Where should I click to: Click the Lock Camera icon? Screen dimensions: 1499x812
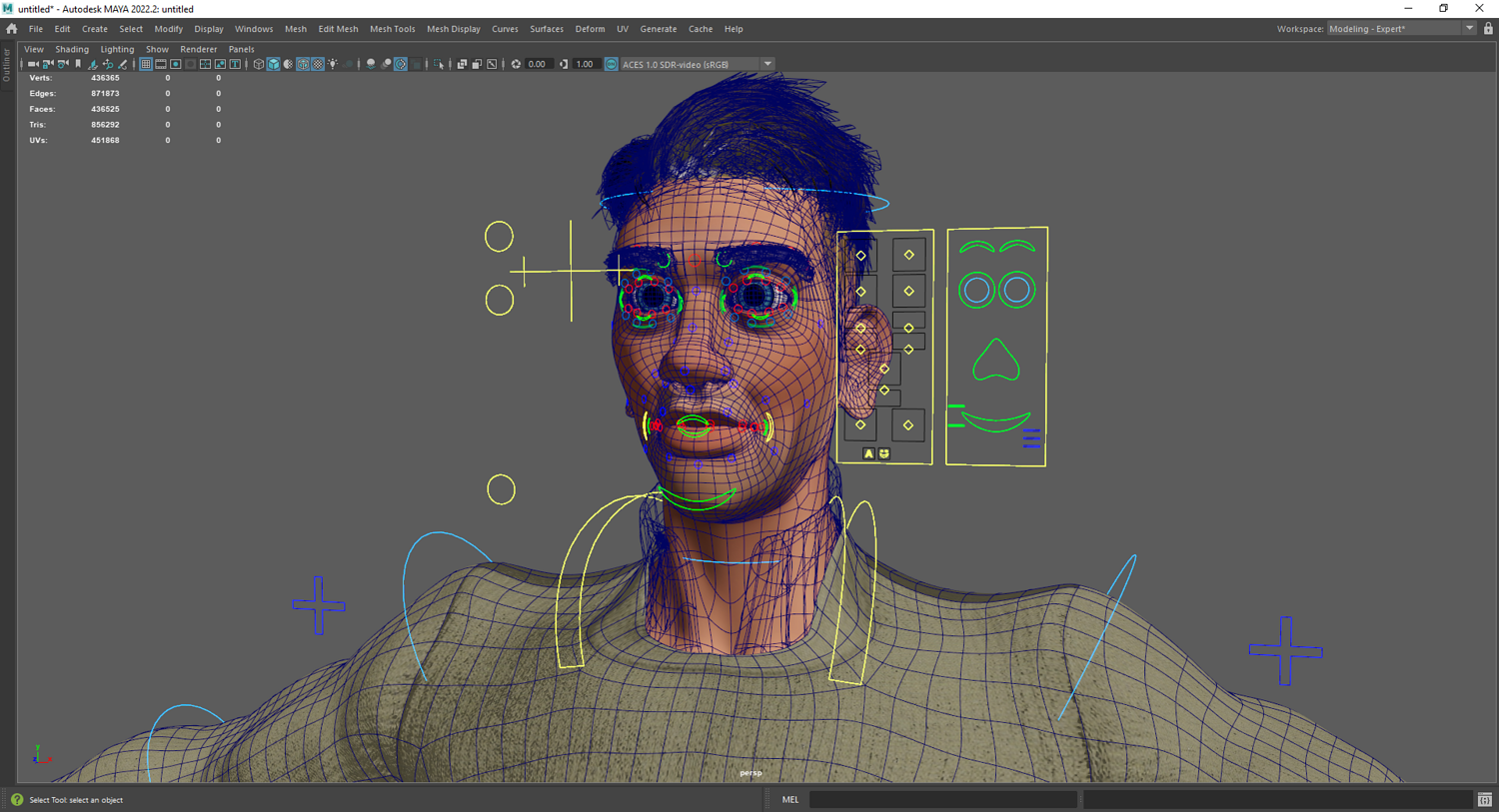tap(48, 64)
